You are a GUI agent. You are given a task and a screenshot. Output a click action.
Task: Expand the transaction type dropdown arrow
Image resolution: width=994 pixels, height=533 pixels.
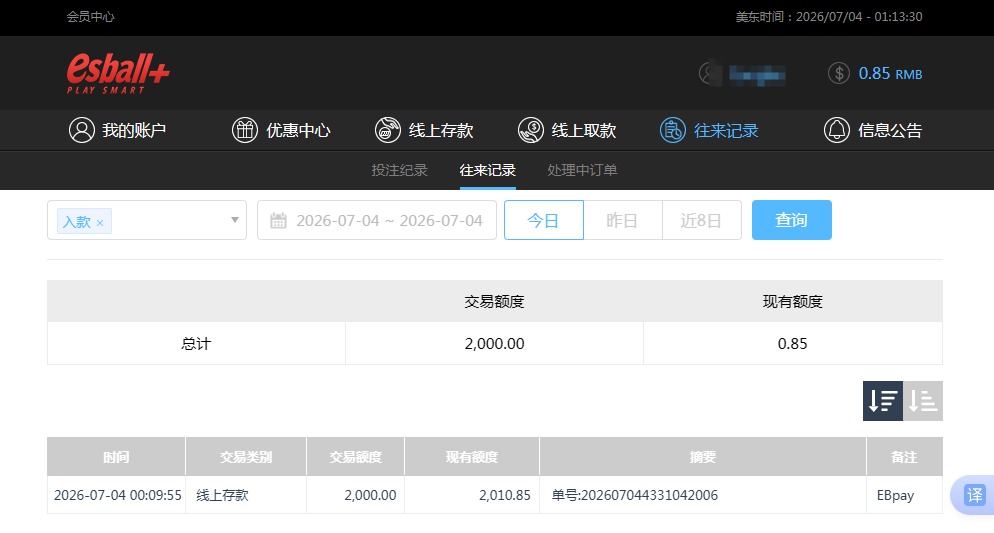click(235, 220)
